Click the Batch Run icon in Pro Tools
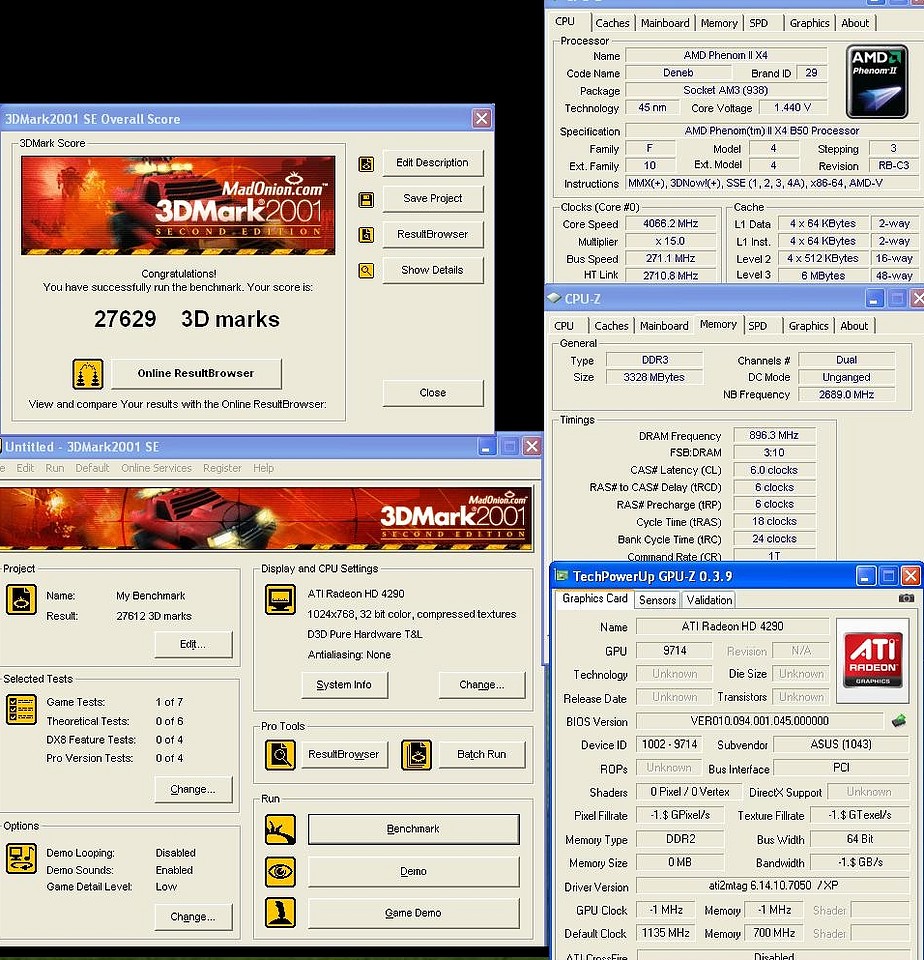This screenshot has height=960, width=924. click(x=416, y=754)
